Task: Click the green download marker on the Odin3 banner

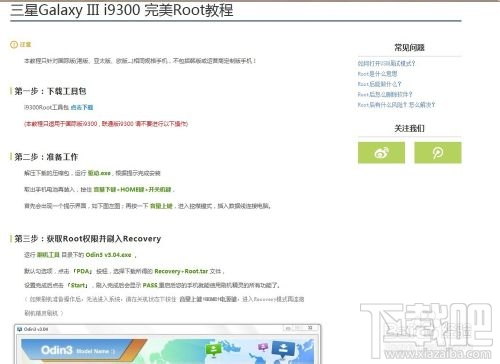Action: click(x=213, y=350)
